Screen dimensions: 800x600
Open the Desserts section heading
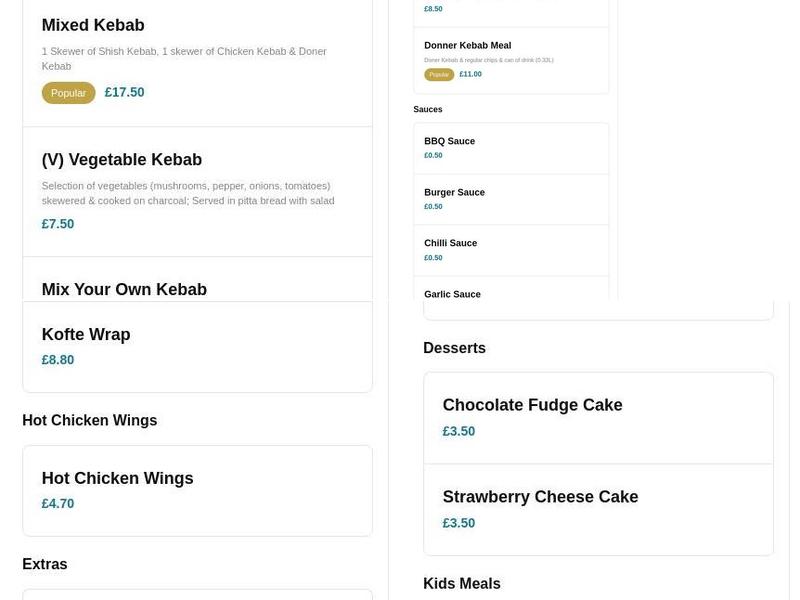(454, 347)
